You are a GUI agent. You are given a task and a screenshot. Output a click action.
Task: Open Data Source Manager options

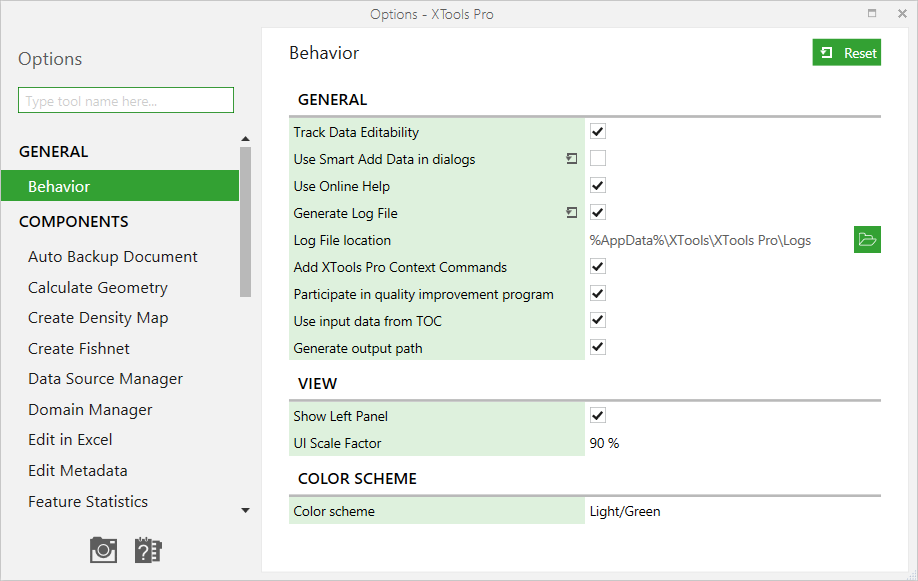point(105,379)
